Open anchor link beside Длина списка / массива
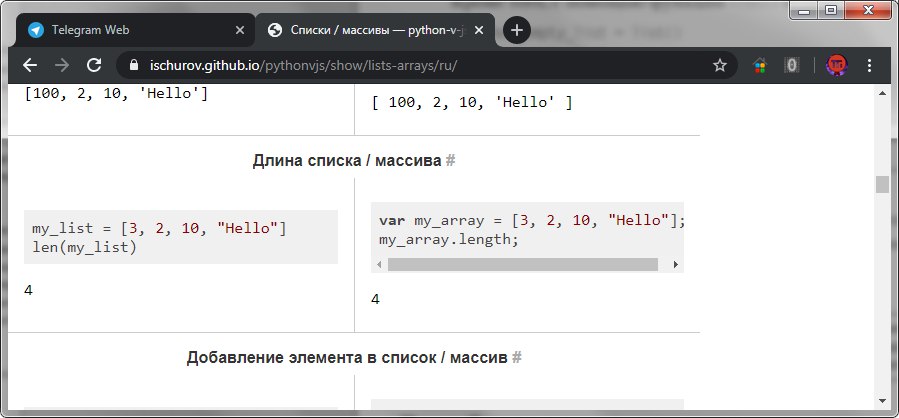 click(x=451, y=161)
